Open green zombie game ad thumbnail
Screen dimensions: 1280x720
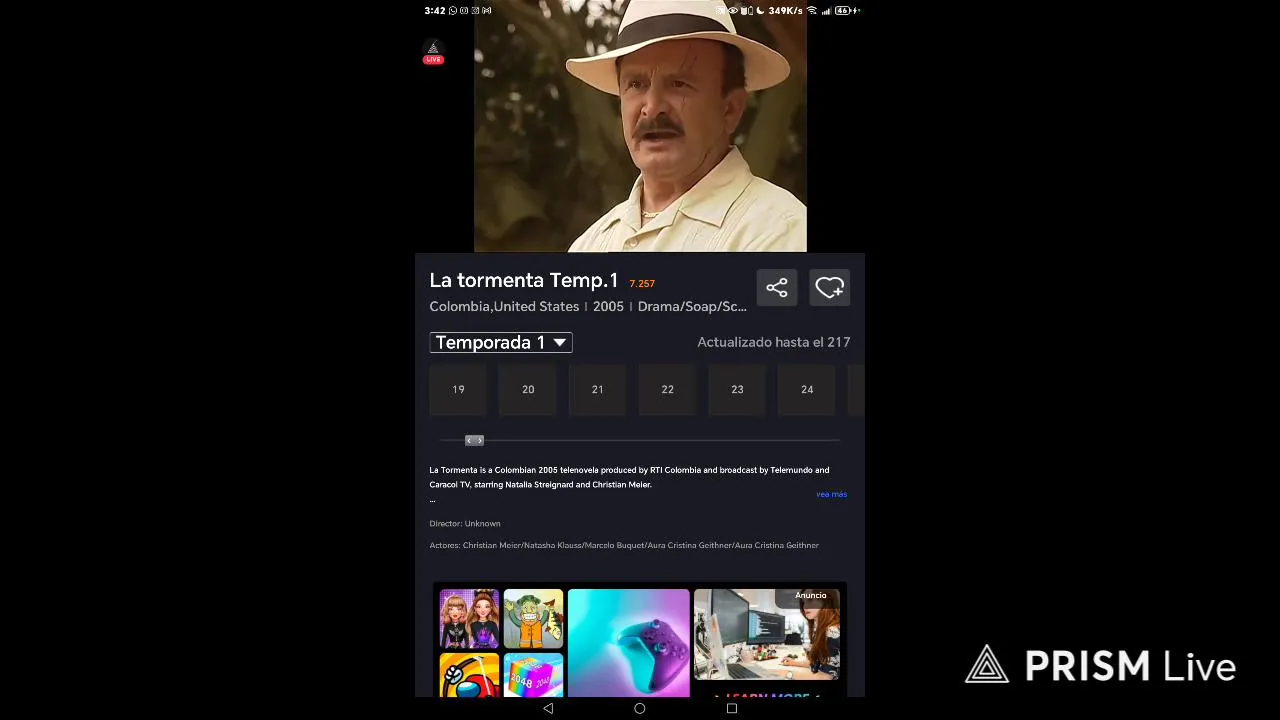click(533, 619)
